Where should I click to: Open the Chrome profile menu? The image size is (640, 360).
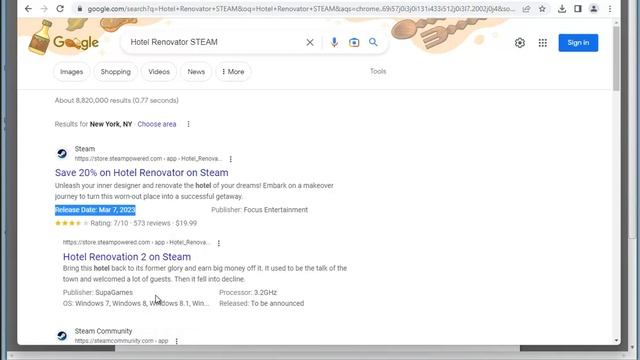point(594,9)
